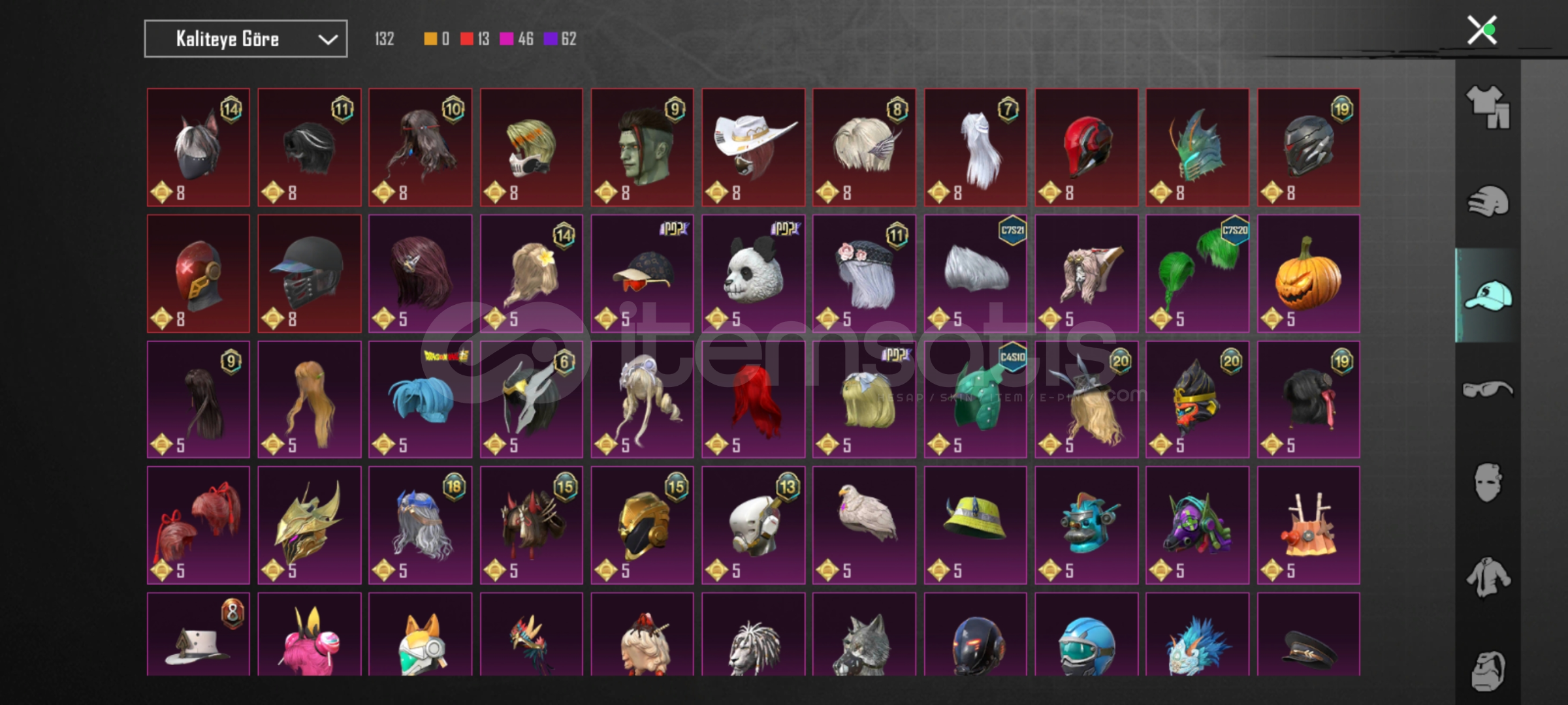Filter by the pink quality swatch
The height and width of the screenshot is (705, 1568).
(x=506, y=39)
